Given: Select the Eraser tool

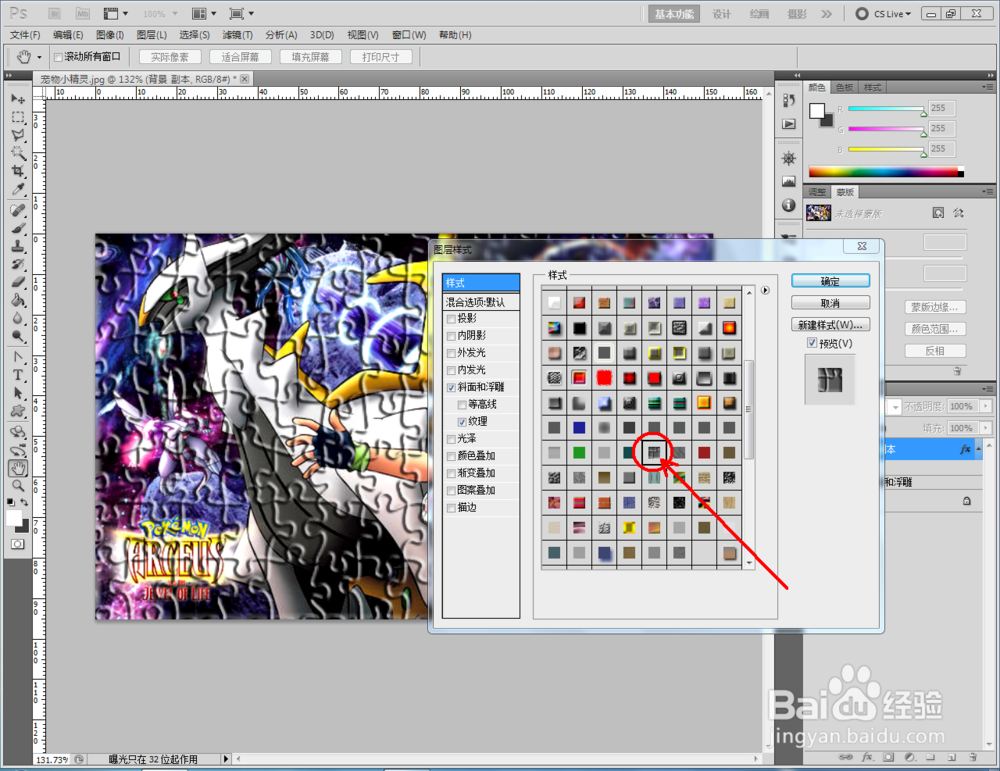Looking at the screenshot, I should click(18, 282).
